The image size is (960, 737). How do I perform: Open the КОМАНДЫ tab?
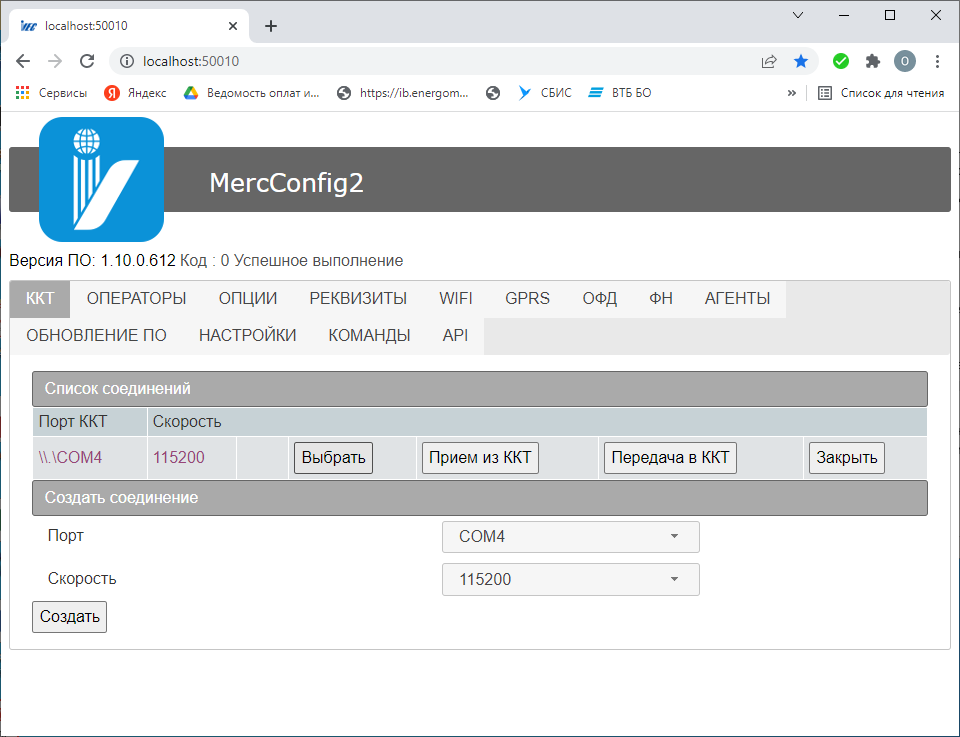tap(370, 335)
